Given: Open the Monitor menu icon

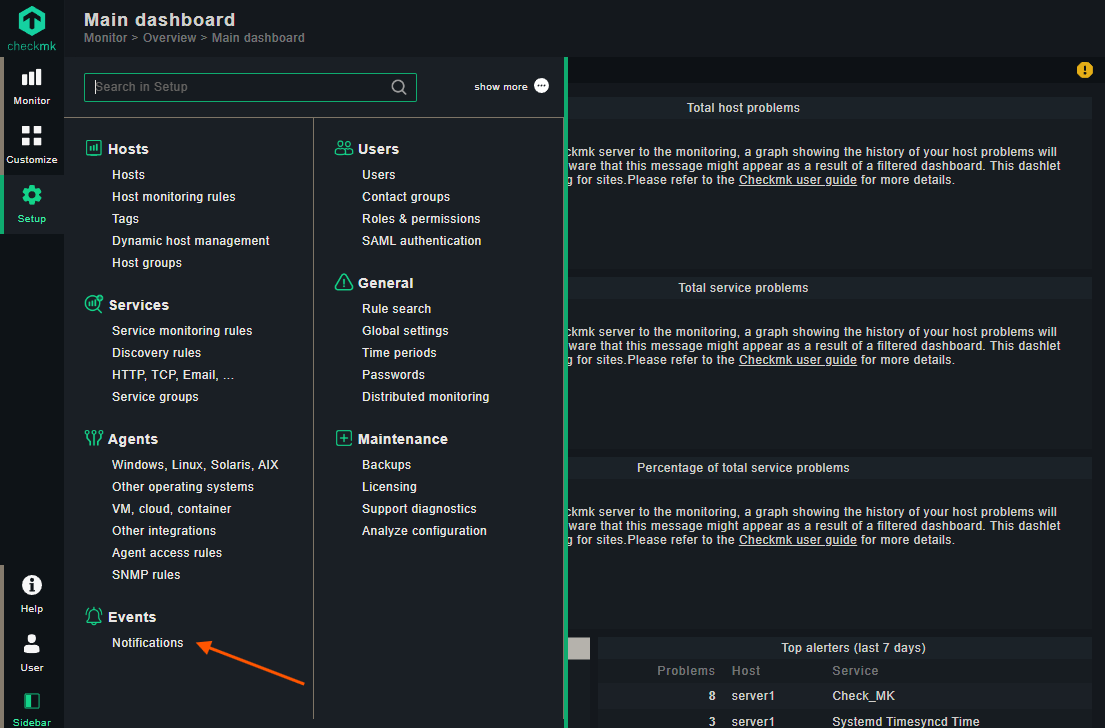Looking at the screenshot, I should click(x=32, y=77).
